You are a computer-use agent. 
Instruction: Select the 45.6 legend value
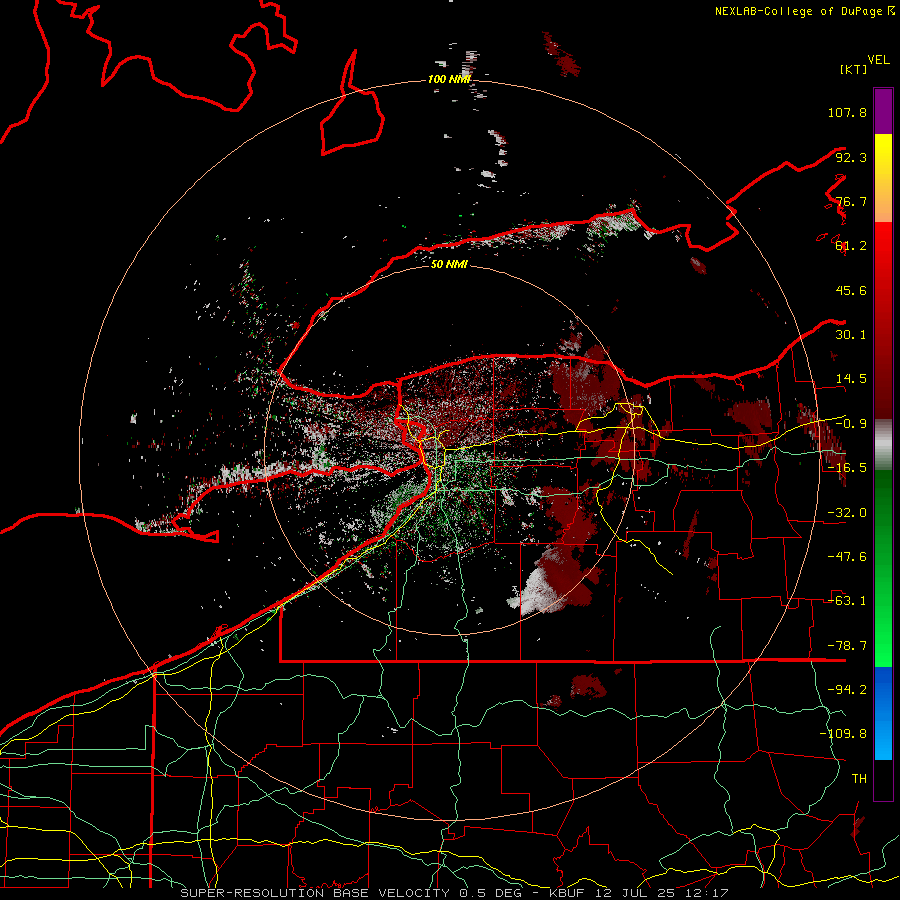point(851,290)
